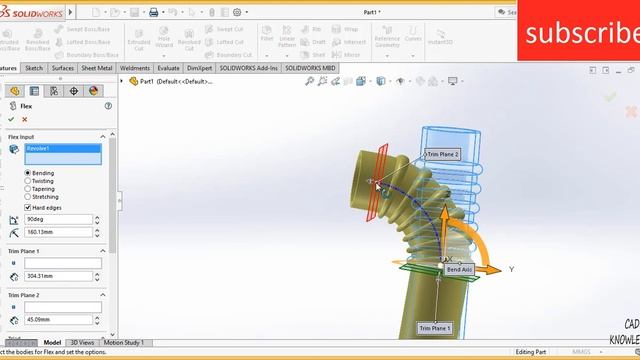This screenshot has height=360, width=640.
Task: Collapse the Trim Plane 2 section
Action: tap(102, 295)
